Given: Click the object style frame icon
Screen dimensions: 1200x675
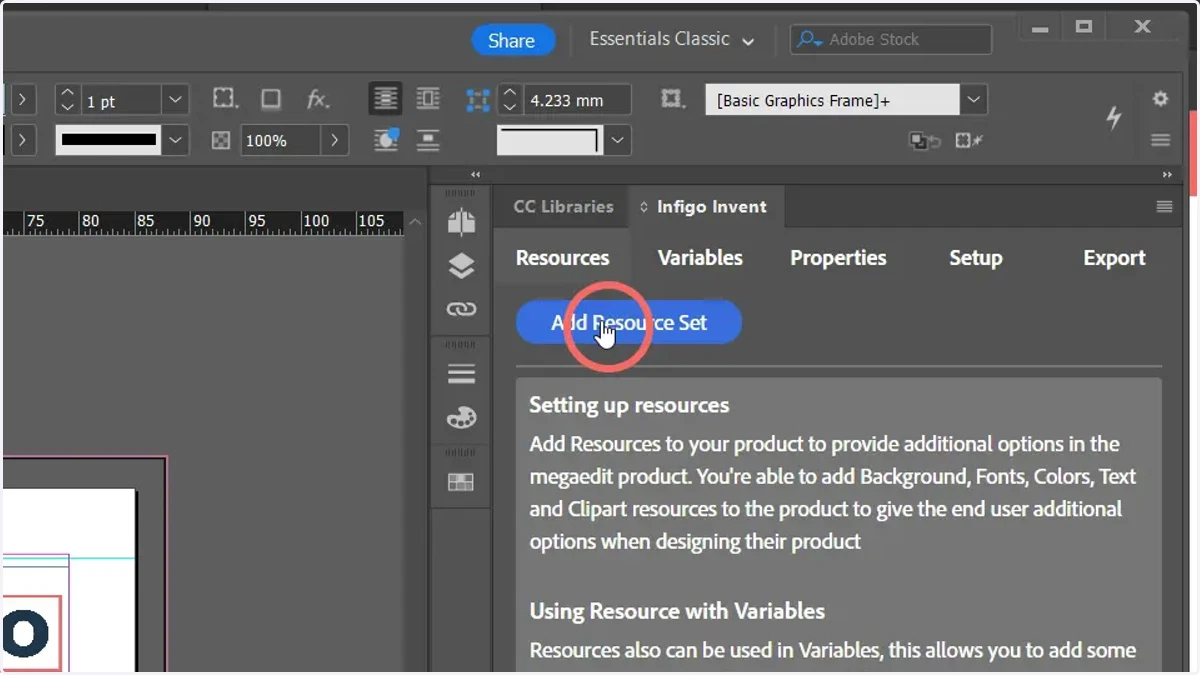Looking at the screenshot, I should coord(673,99).
